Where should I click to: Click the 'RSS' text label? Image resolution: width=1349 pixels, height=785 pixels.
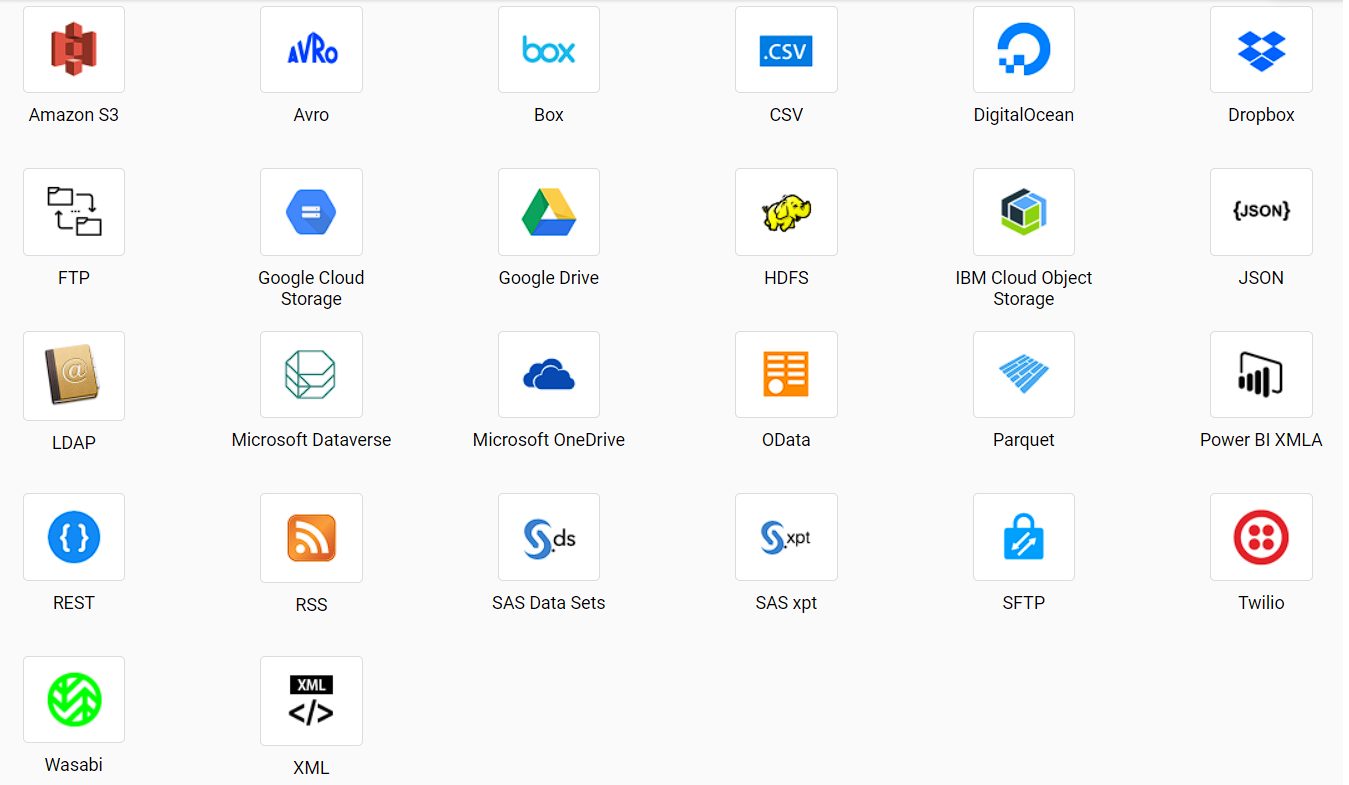pyautogui.click(x=311, y=605)
